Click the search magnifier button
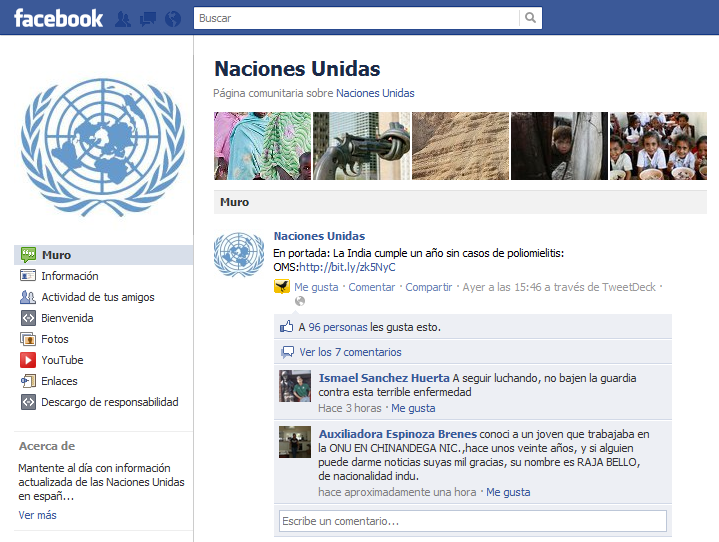The image size is (719, 542). click(x=531, y=18)
